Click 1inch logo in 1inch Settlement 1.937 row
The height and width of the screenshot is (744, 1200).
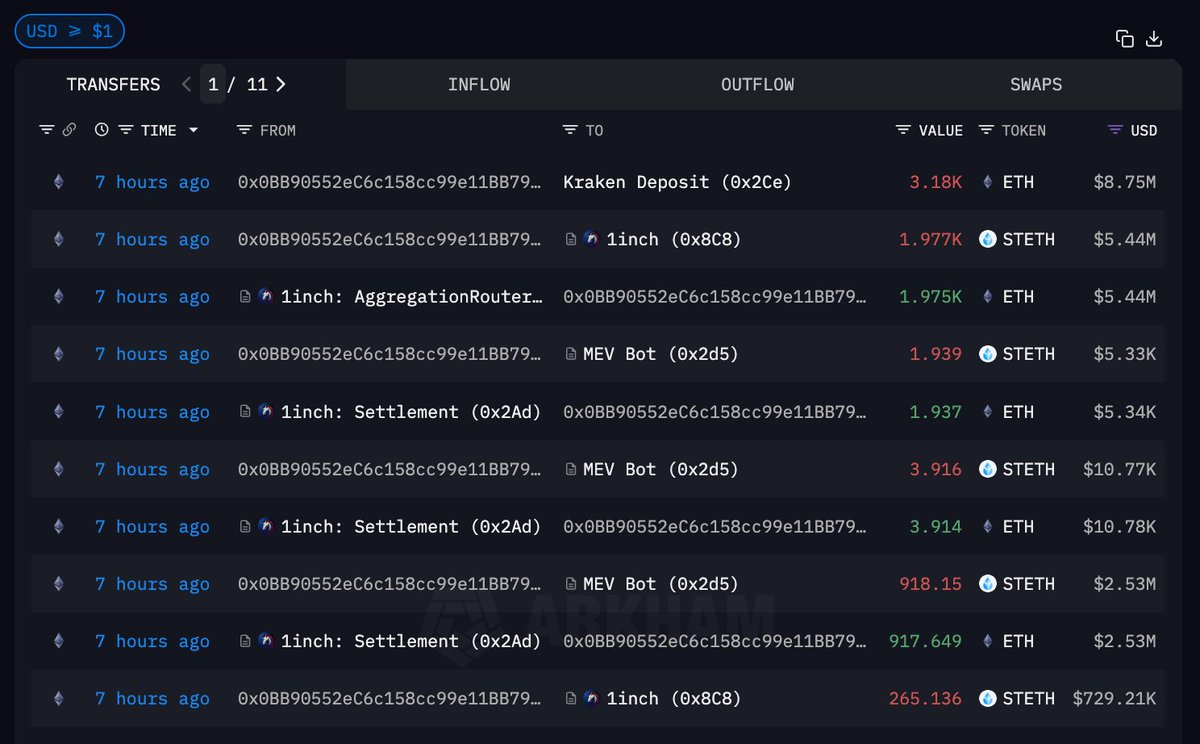[x=265, y=412]
